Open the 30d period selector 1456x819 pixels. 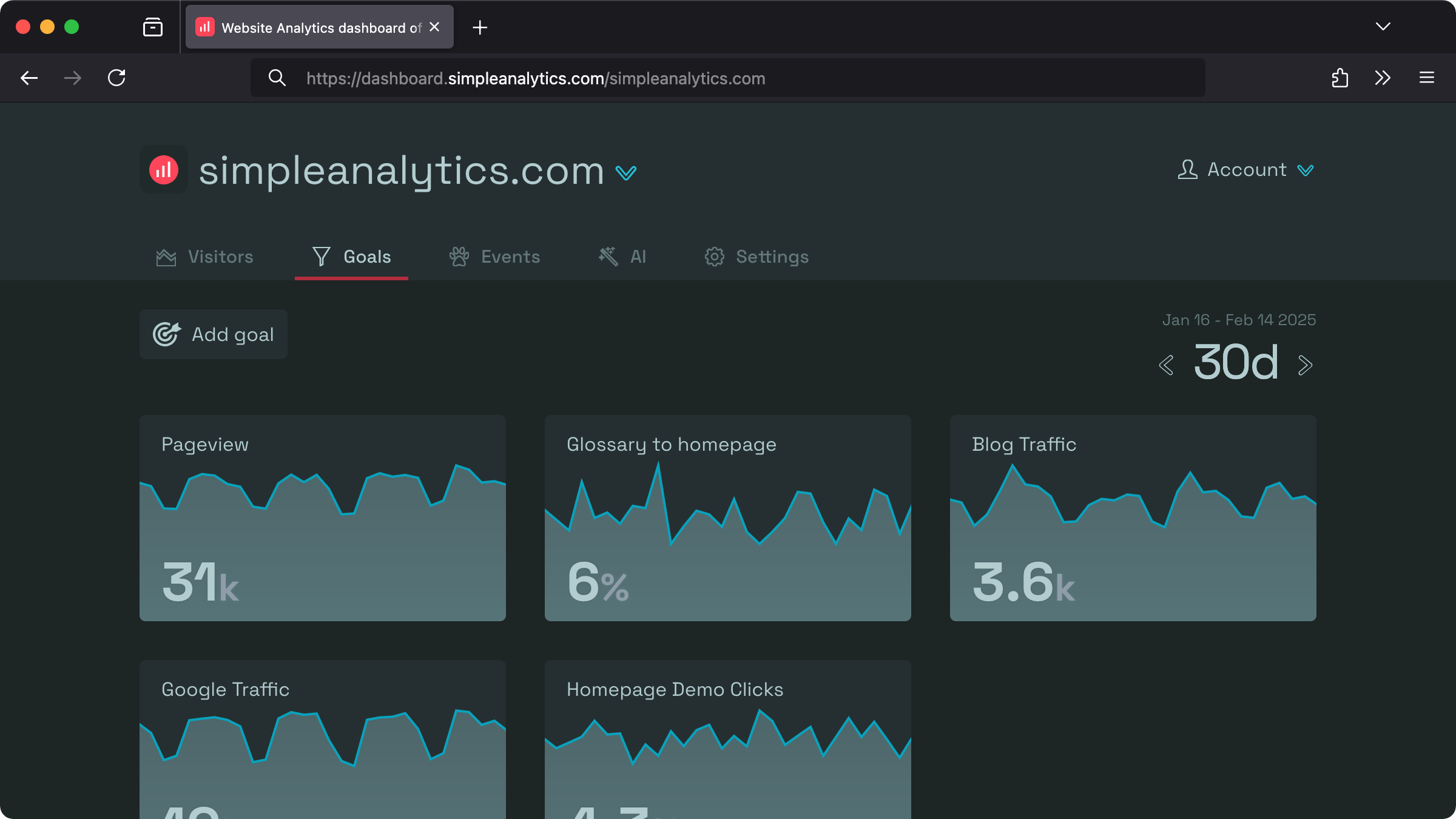(x=1236, y=363)
